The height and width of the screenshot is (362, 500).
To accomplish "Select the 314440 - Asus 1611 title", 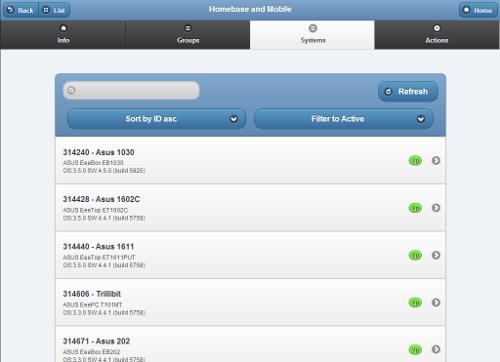I will [x=98, y=247].
